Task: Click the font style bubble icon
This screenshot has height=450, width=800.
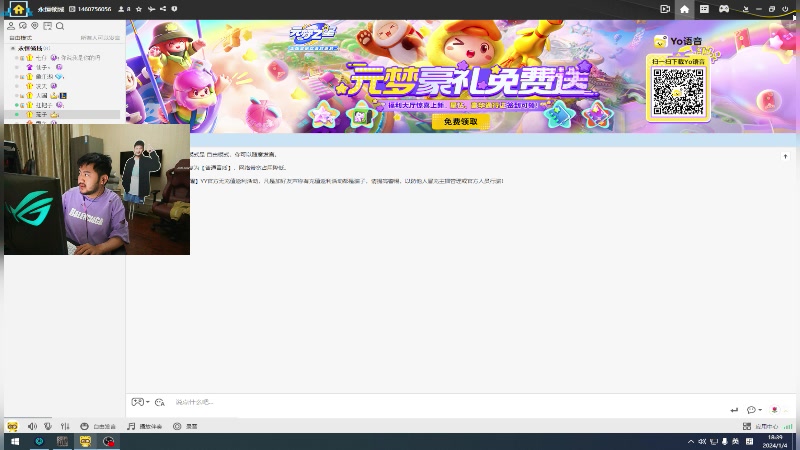Action: tap(160, 402)
